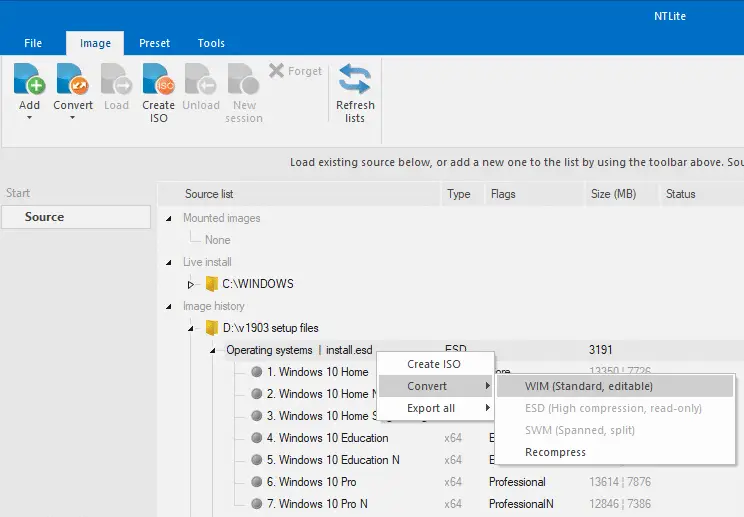This screenshot has width=744, height=517.
Task: Select the 4. Windows 10 Education row
Action: pyautogui.click(x=327, y=438)
